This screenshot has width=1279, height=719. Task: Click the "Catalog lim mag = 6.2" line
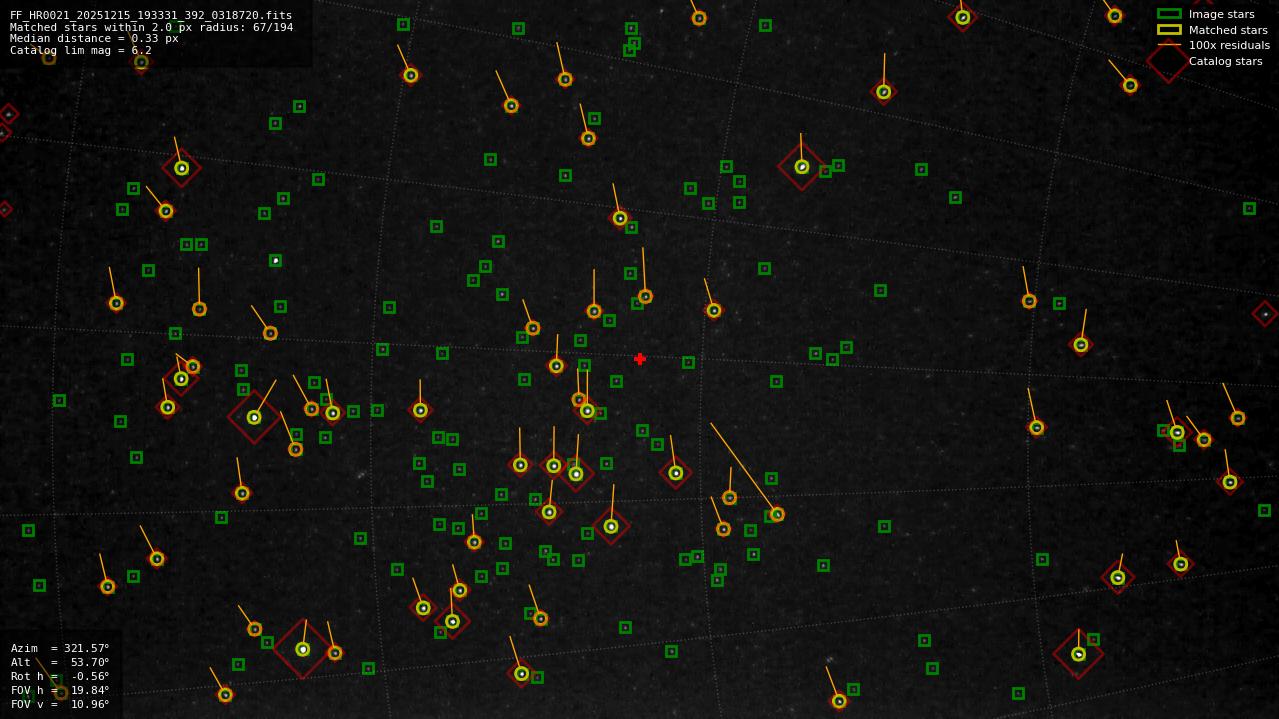pyautogui.click(x=81, y=50)
